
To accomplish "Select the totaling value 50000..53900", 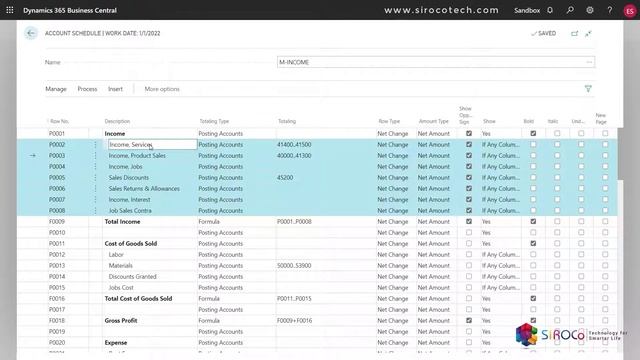I will pyautogui.click(x=294, y=266).
